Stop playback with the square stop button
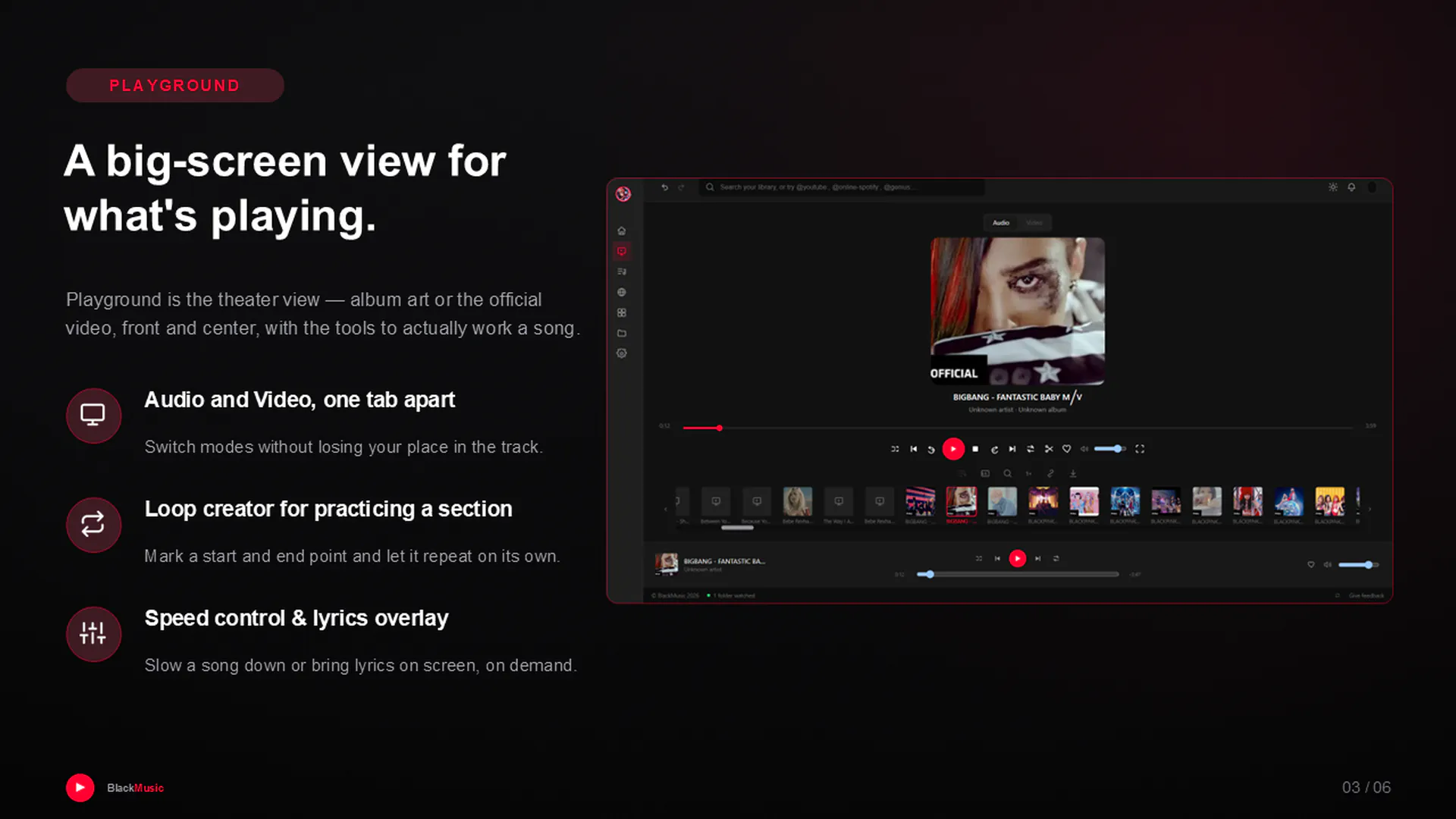This screenshot has height=819, width=1456. [975, 449]
